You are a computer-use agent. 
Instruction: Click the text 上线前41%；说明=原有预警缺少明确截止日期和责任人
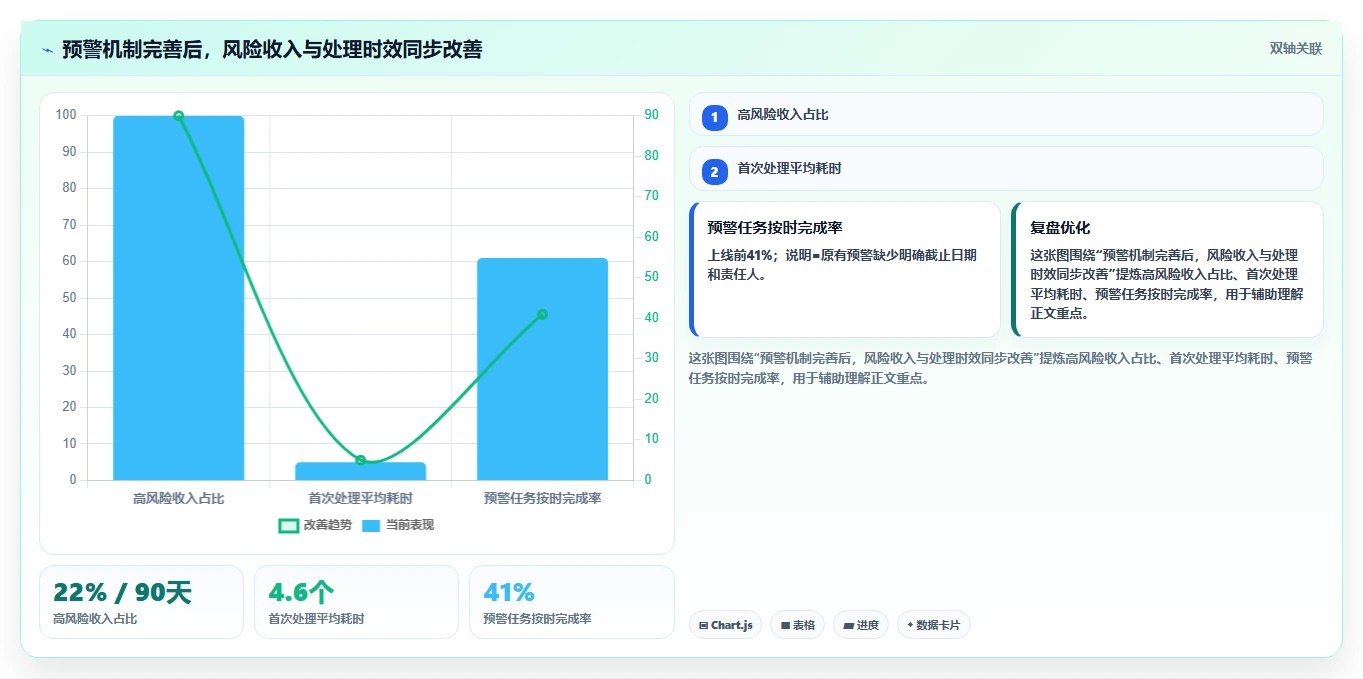(842, 264)
